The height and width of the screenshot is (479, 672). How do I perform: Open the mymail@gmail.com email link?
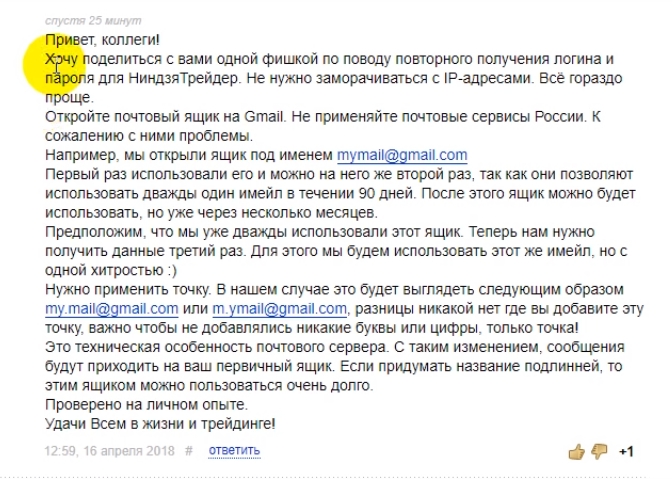402,155
